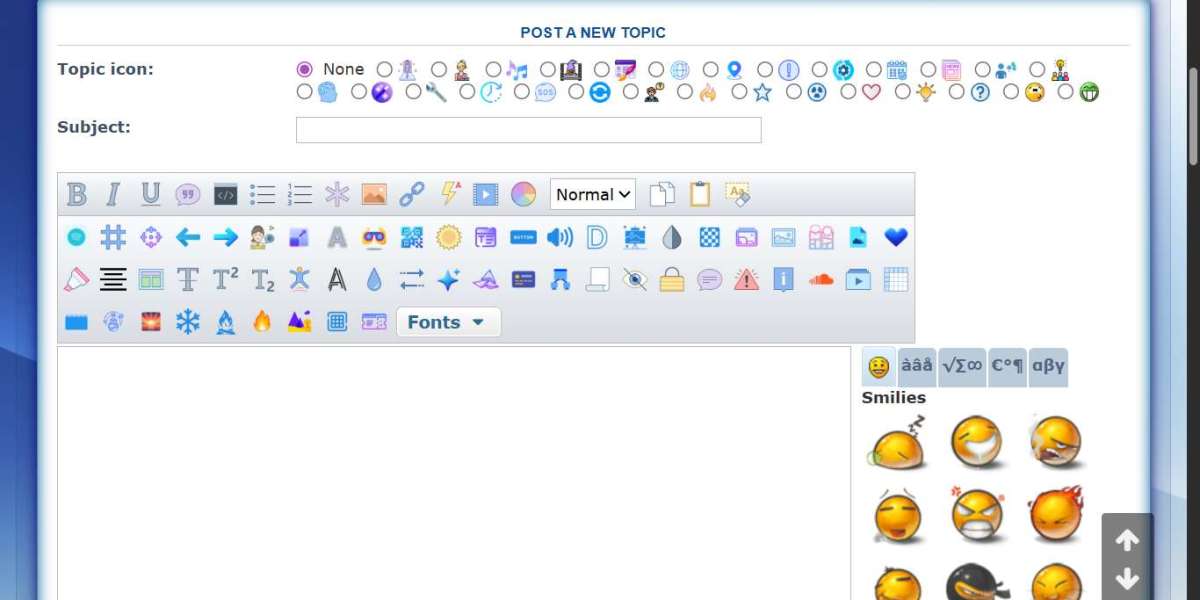Image resolution: width=1200 pixels, height=600 pixels.
Task: Click the blue heart icon
Action: tap(896, 237)
